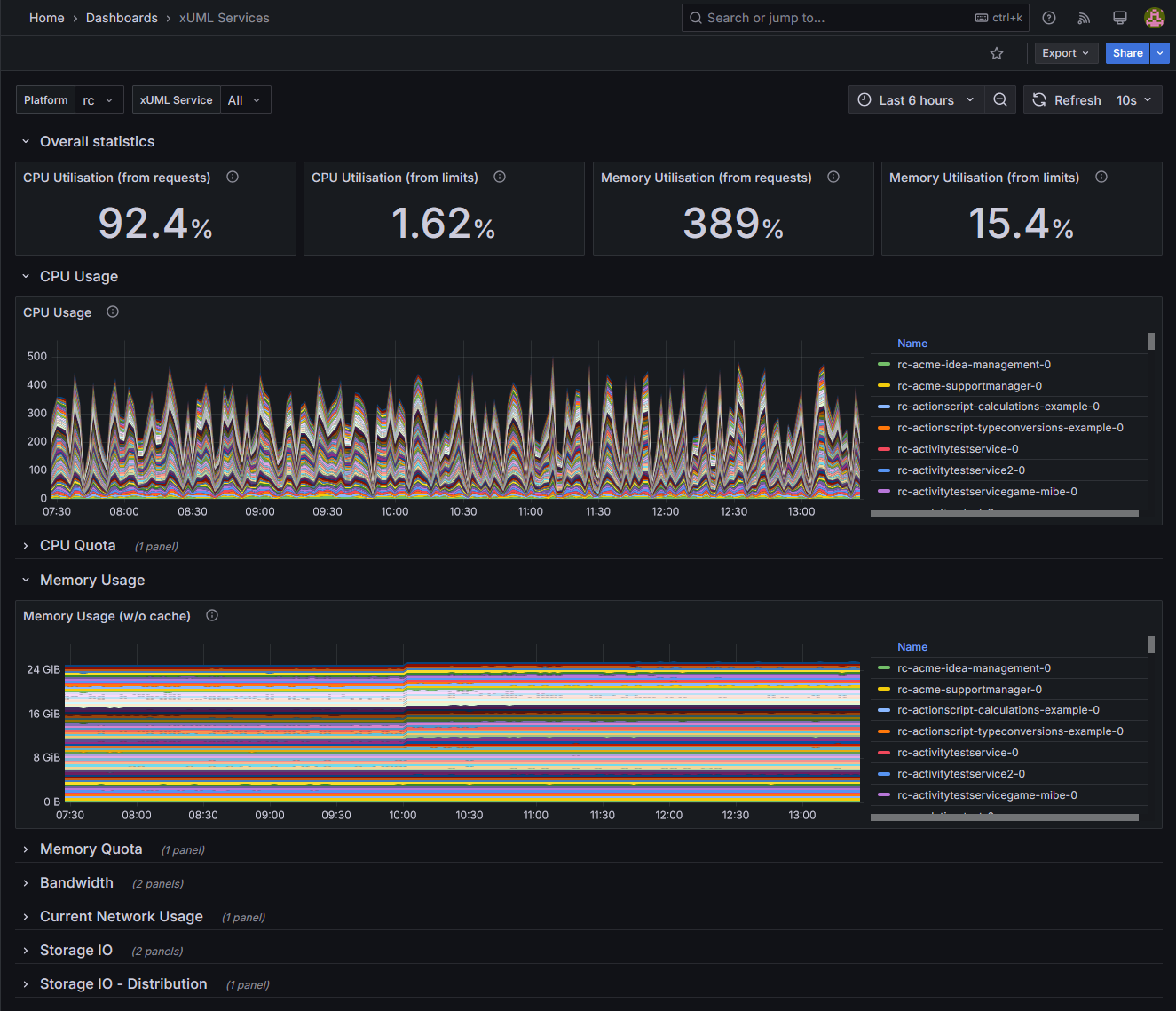The height and width of the screenshot is (1011, 1176).
Task: Toggle rc-acme-supportmanager-0 series in CPU legend
Action: point(969,386)
